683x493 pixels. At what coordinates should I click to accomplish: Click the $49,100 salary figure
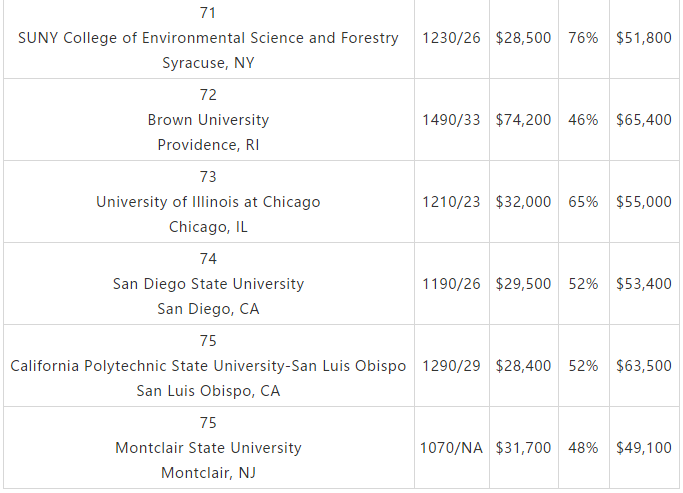pyautogui.click(x=644, y=448)
